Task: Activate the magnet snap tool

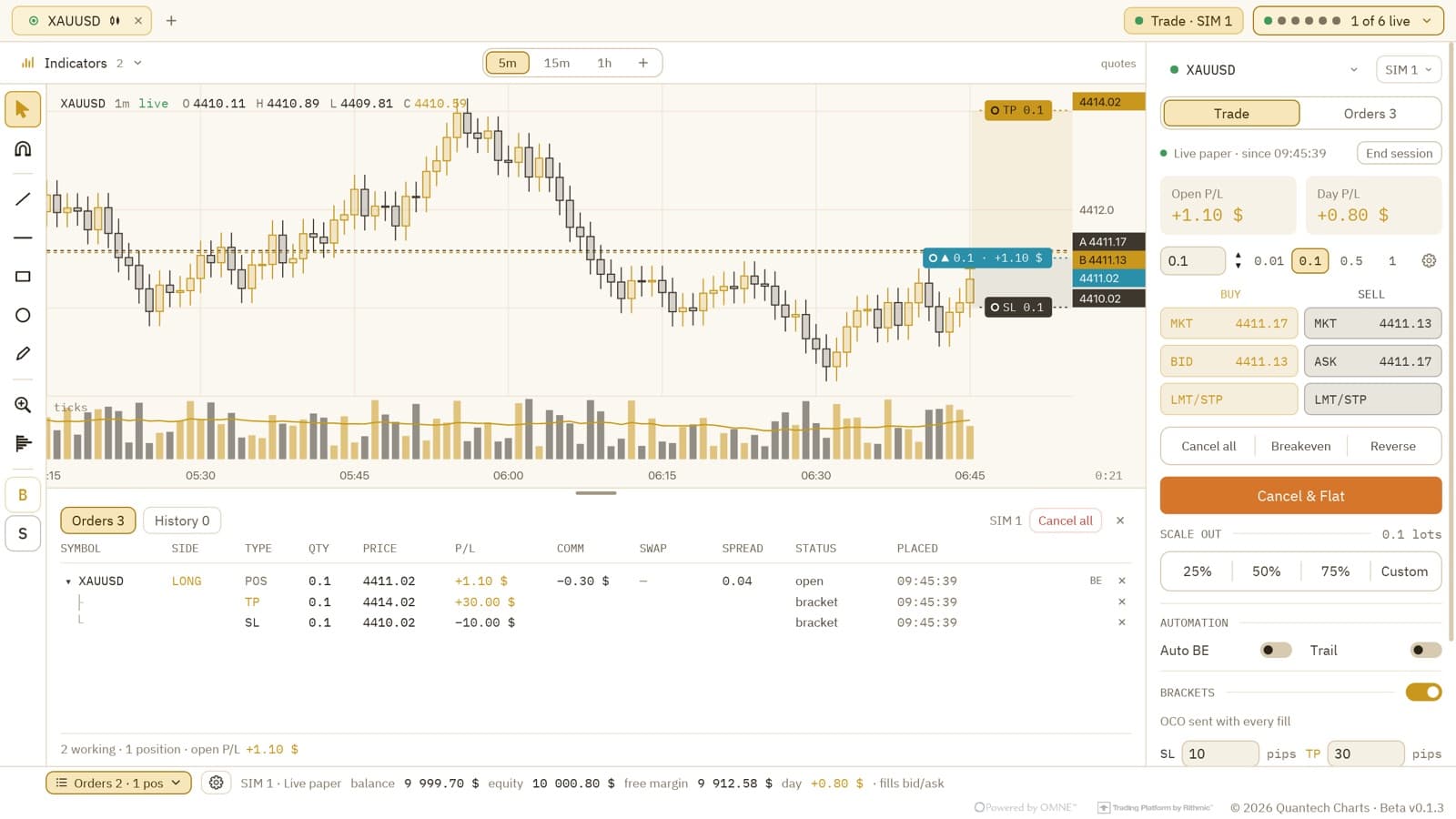Action: pyautogui.click(x=23, y=149)
